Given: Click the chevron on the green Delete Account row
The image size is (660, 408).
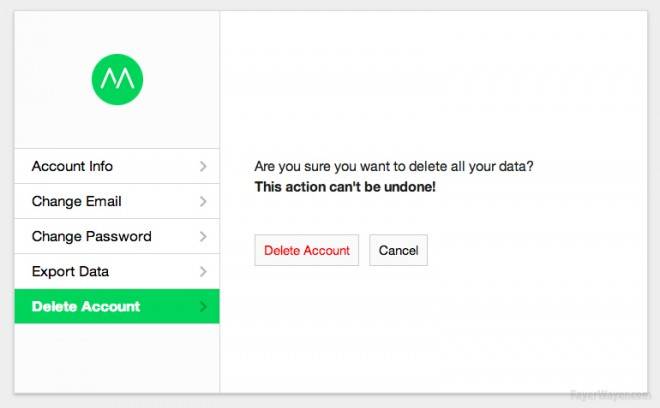Looking at the screenshot, I should (x=203, y=307).
